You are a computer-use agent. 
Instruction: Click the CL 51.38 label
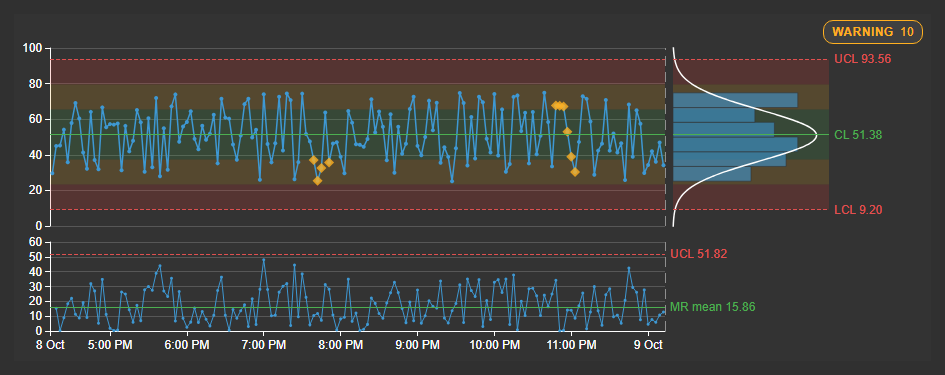pos(858,135)
